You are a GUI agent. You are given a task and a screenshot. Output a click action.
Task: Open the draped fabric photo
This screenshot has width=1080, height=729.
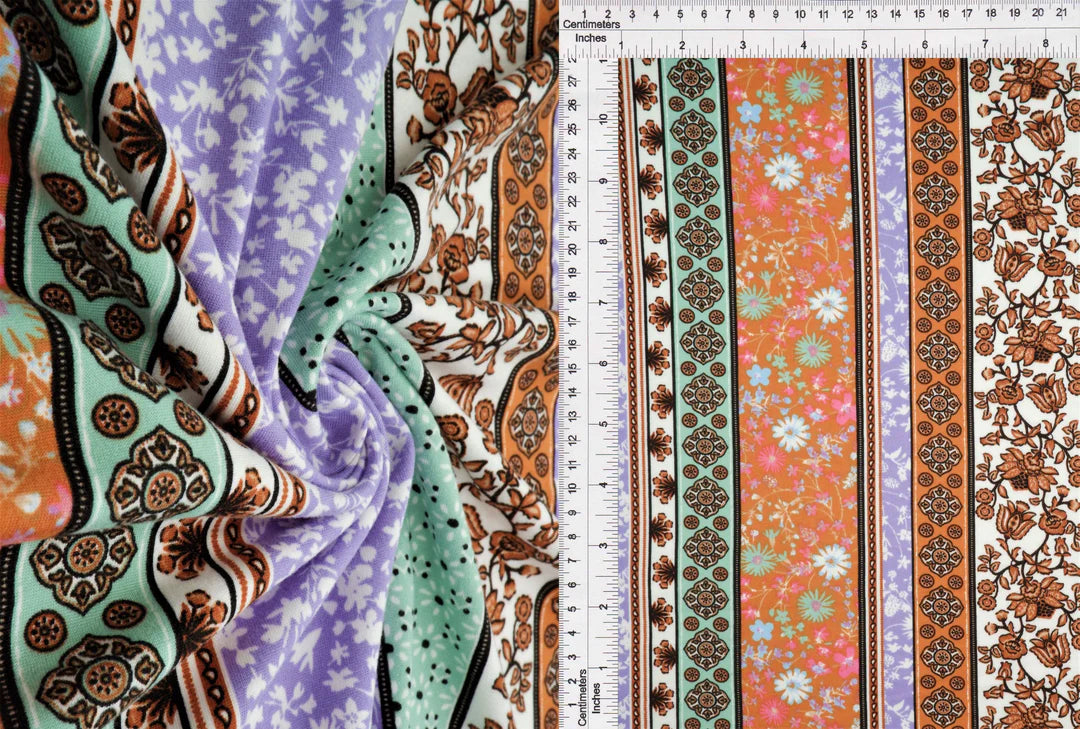(278, 364)
